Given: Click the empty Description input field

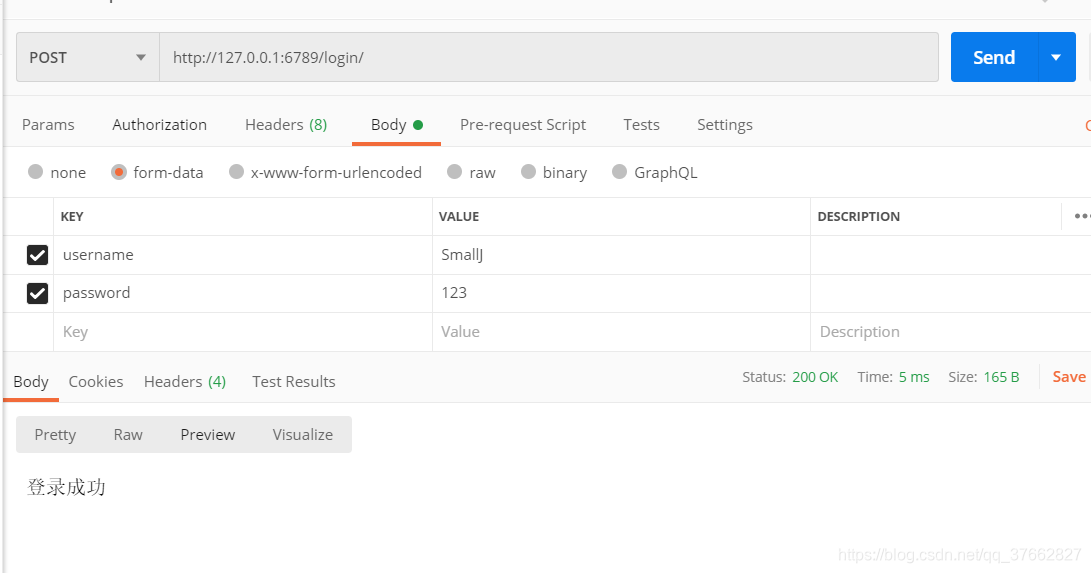Looking at the screenshot, I should coord(950,332).
